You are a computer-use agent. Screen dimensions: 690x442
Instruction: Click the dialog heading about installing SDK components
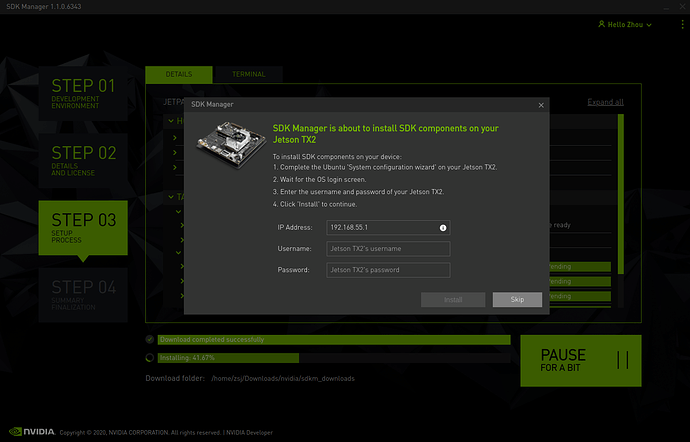pos(385,134)
